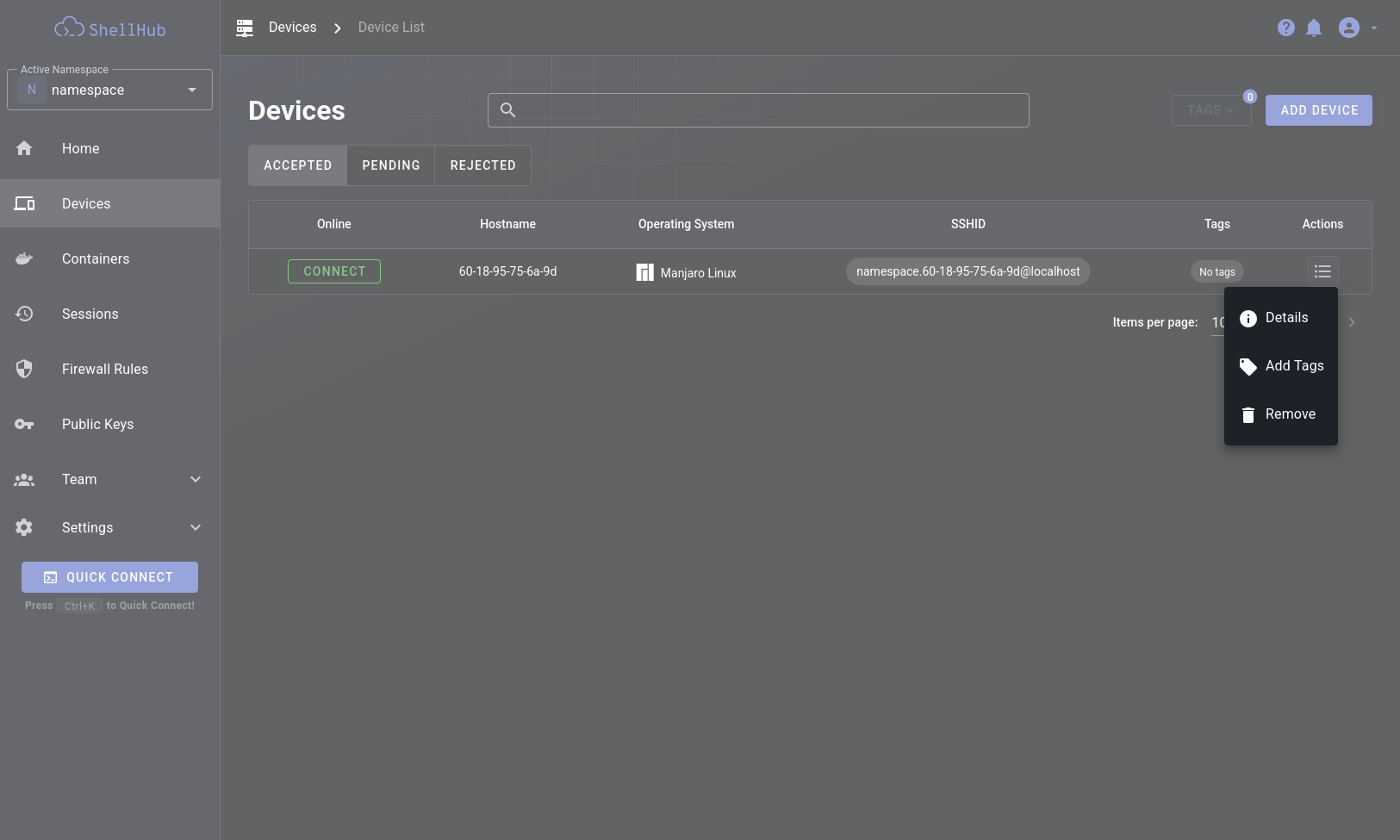The width and height of the screenshot is (1400, 840).
Task: Click Add Device button
Action: pos(1319,110)
